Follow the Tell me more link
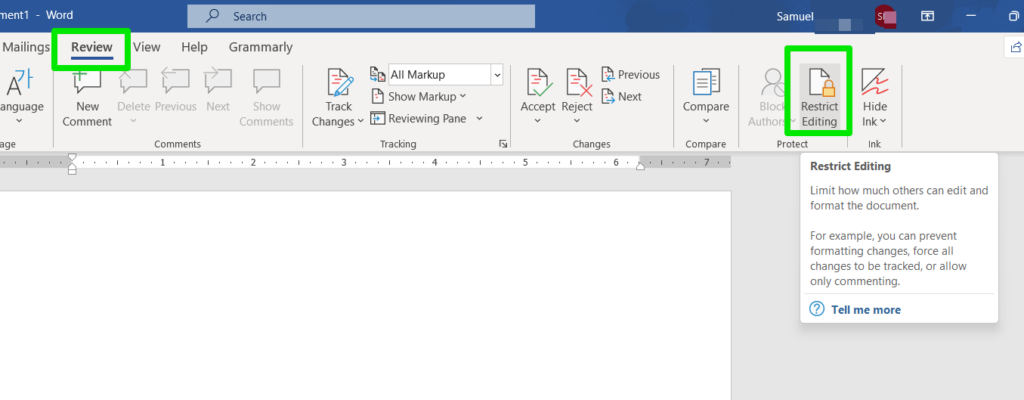This screenshot has width=1024, height=400. tap(865, 310)
